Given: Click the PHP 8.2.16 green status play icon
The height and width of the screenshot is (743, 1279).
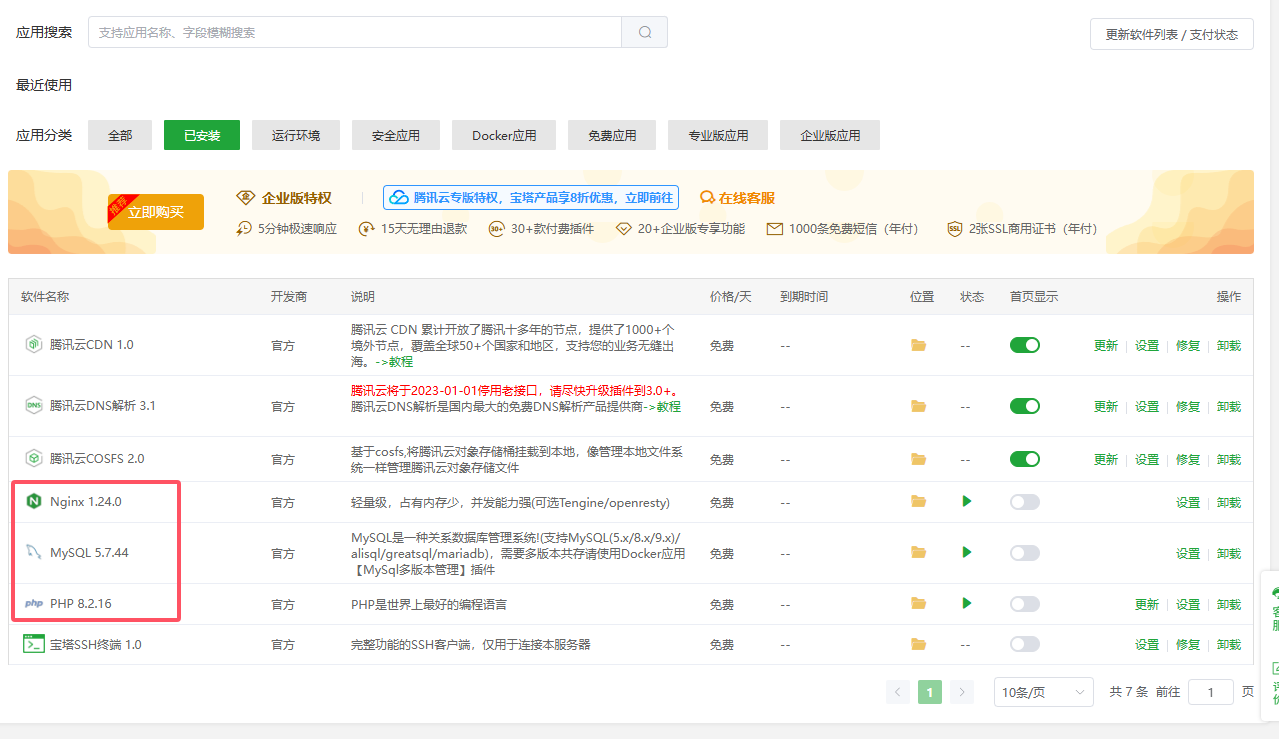Looking at the screenshot, I should (967, 604).
